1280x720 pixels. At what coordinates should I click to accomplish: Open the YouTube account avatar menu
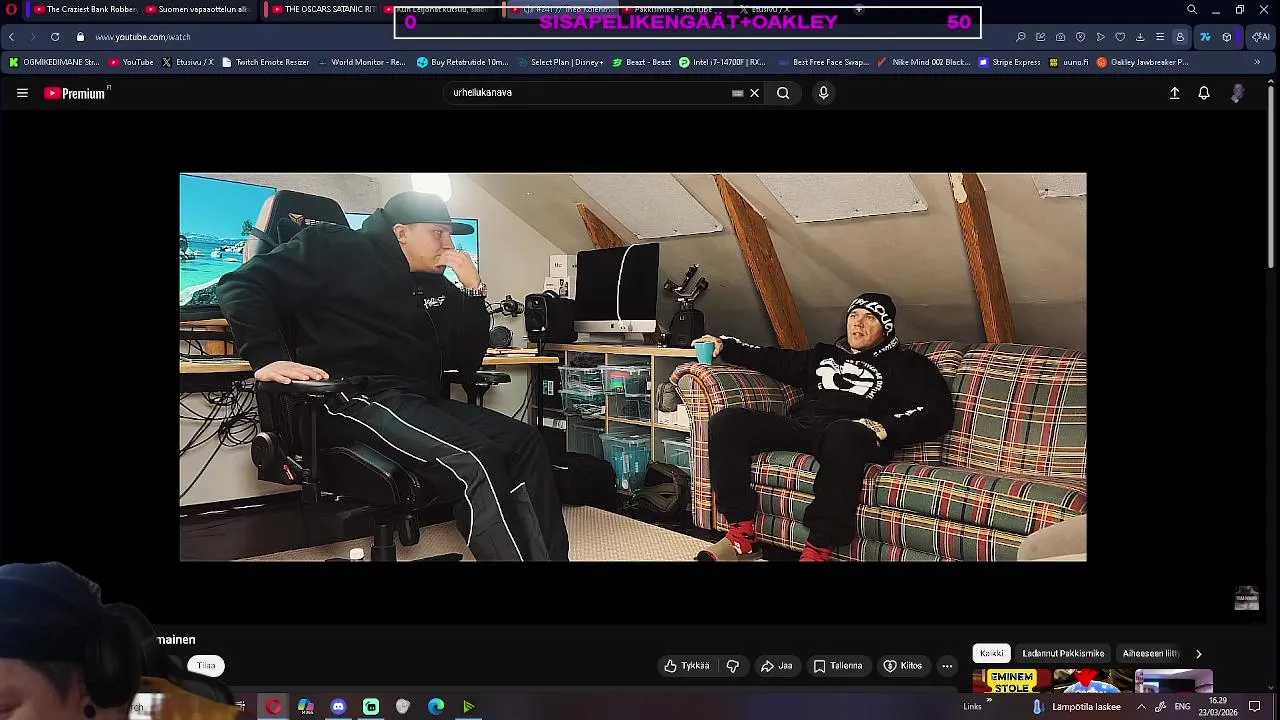pyautogui.click(x=1238, y=93)
